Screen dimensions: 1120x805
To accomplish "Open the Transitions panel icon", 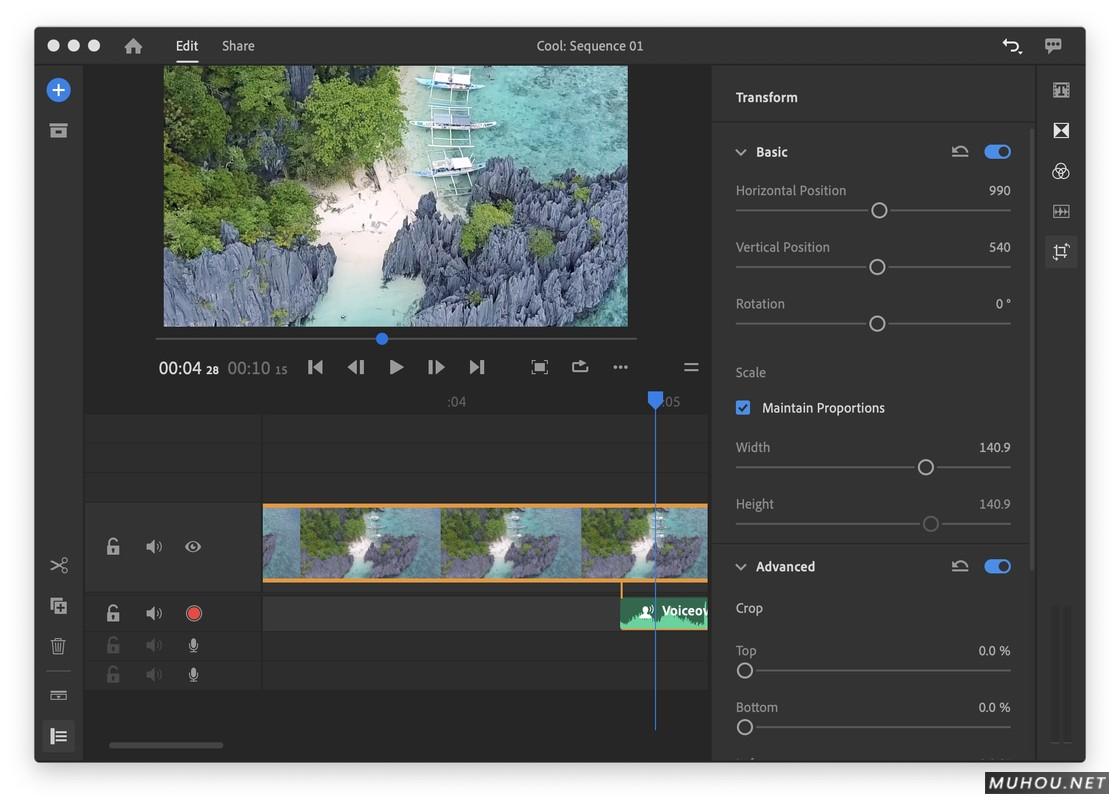I will 1061,131.
